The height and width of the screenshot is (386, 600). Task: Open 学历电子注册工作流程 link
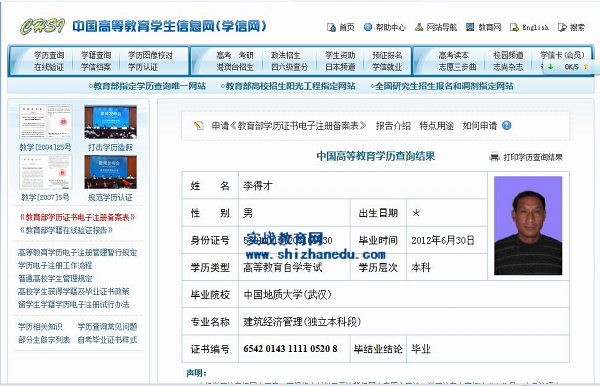click(55, 266)
